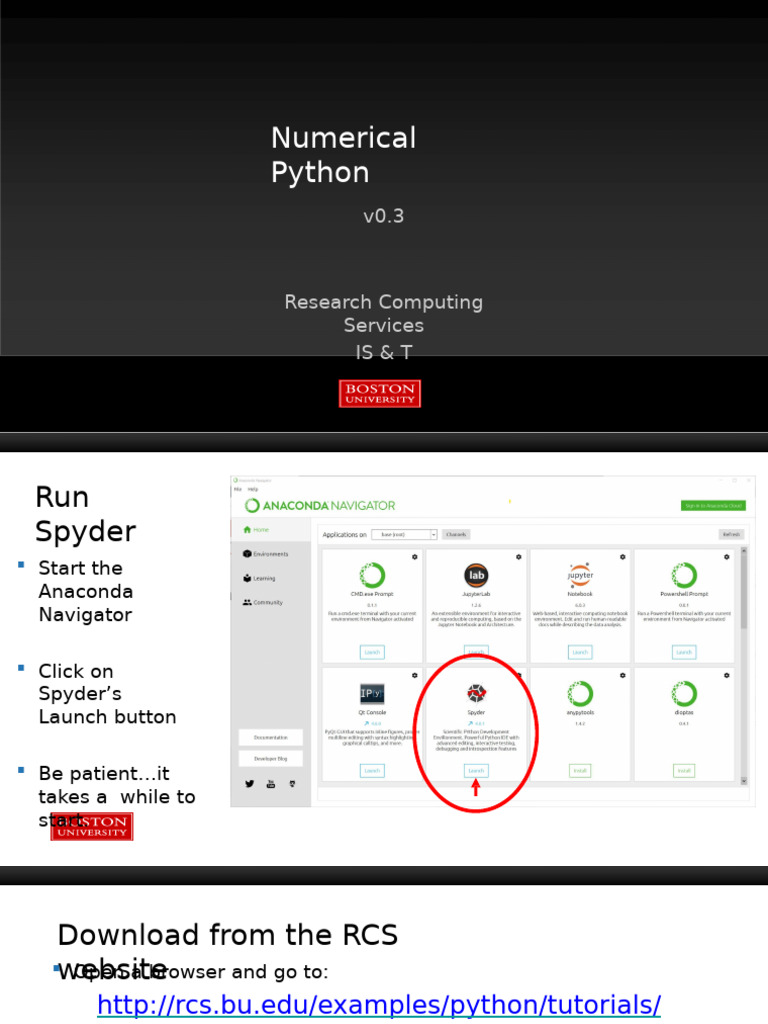Screen dimensions: 768x1024
Task: Open the YouTube link icon
Action: tap(270, 784)
